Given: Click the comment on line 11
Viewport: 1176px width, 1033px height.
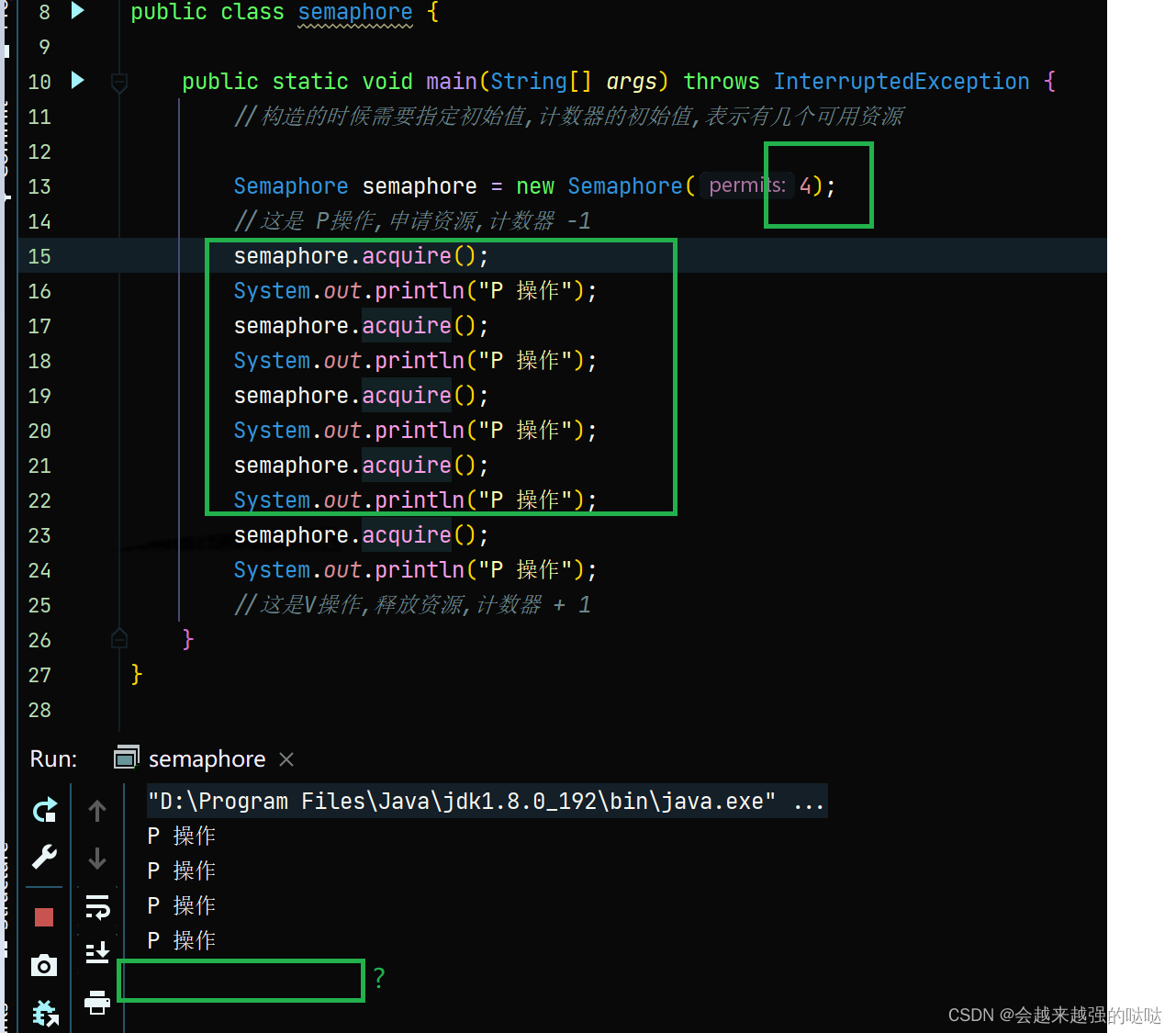Looking at the screenshot, I should coord(568,117).
